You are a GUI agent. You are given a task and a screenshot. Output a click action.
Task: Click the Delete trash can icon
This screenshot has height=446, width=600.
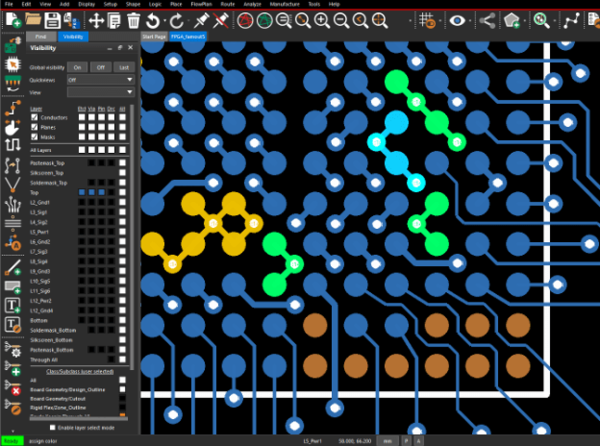point(133,20)
